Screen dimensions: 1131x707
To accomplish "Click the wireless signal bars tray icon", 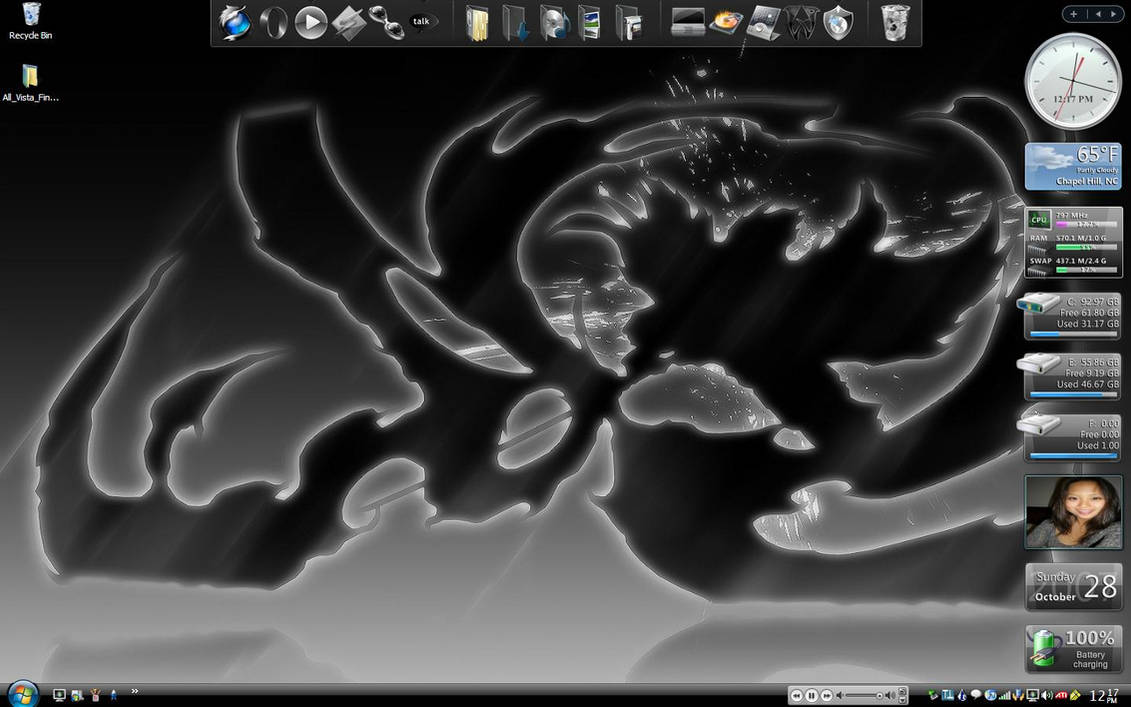I will click(1004, 695).
